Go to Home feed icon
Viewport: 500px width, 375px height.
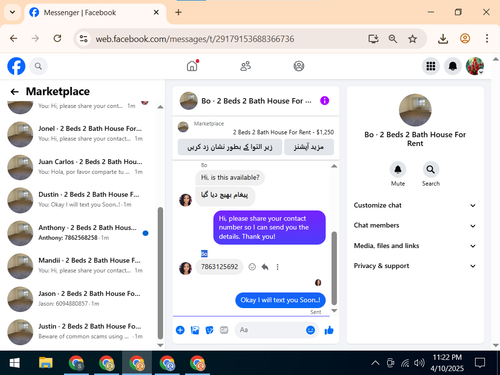tap(192, 66)
